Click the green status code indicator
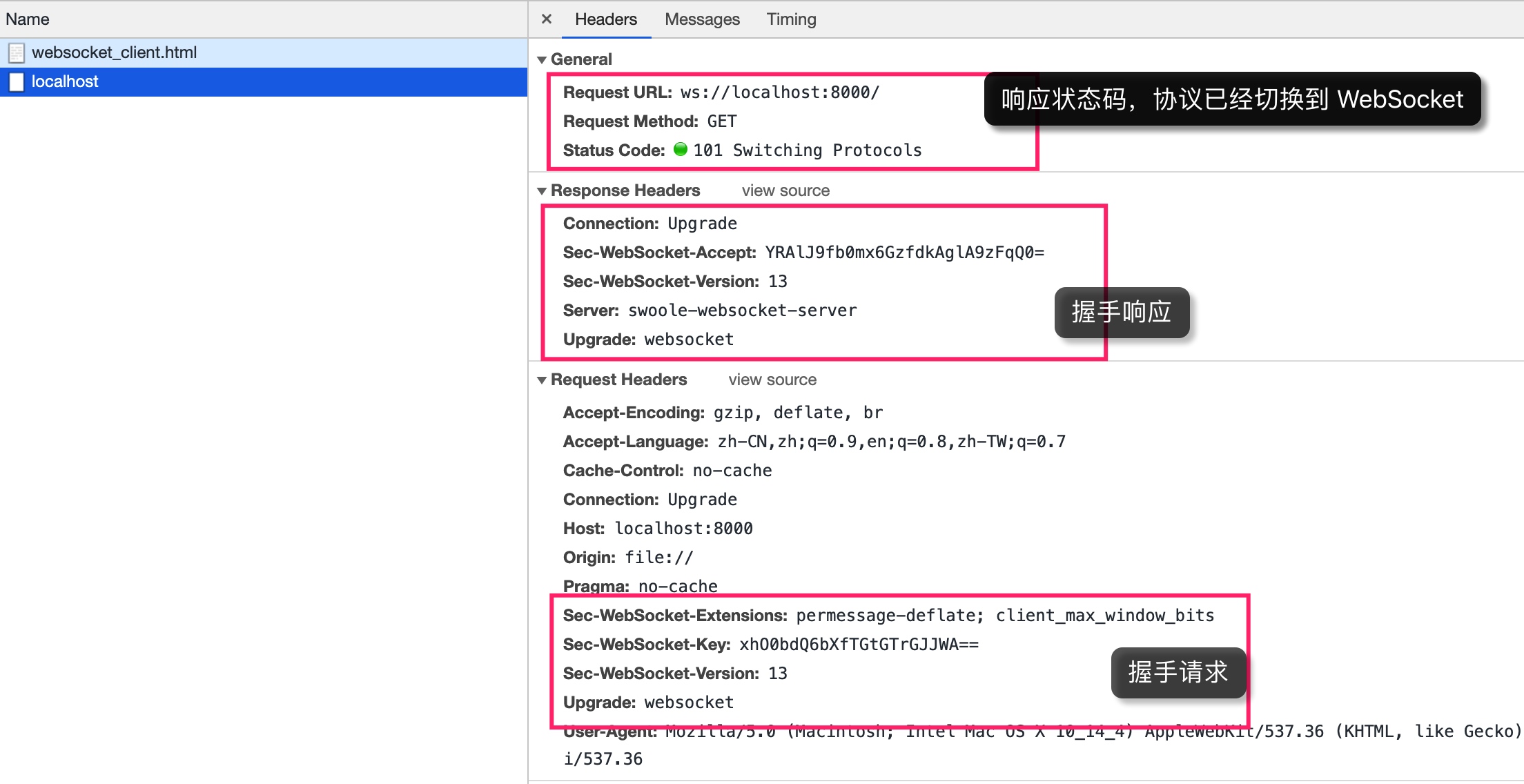Screen dimensions: 1524x784 click(x=681, y=149)
